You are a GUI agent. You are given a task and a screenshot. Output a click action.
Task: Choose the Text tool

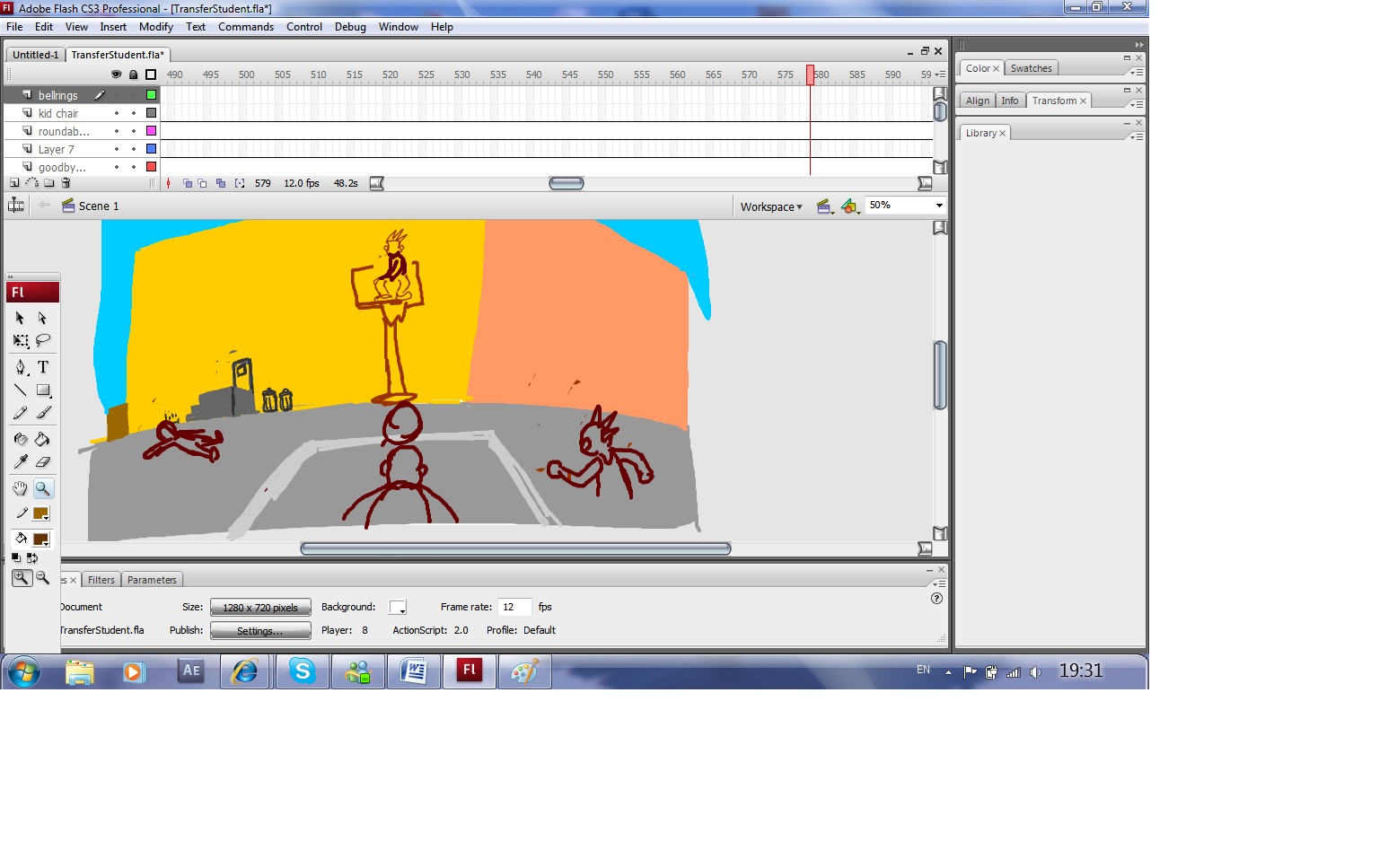(43, 367)
